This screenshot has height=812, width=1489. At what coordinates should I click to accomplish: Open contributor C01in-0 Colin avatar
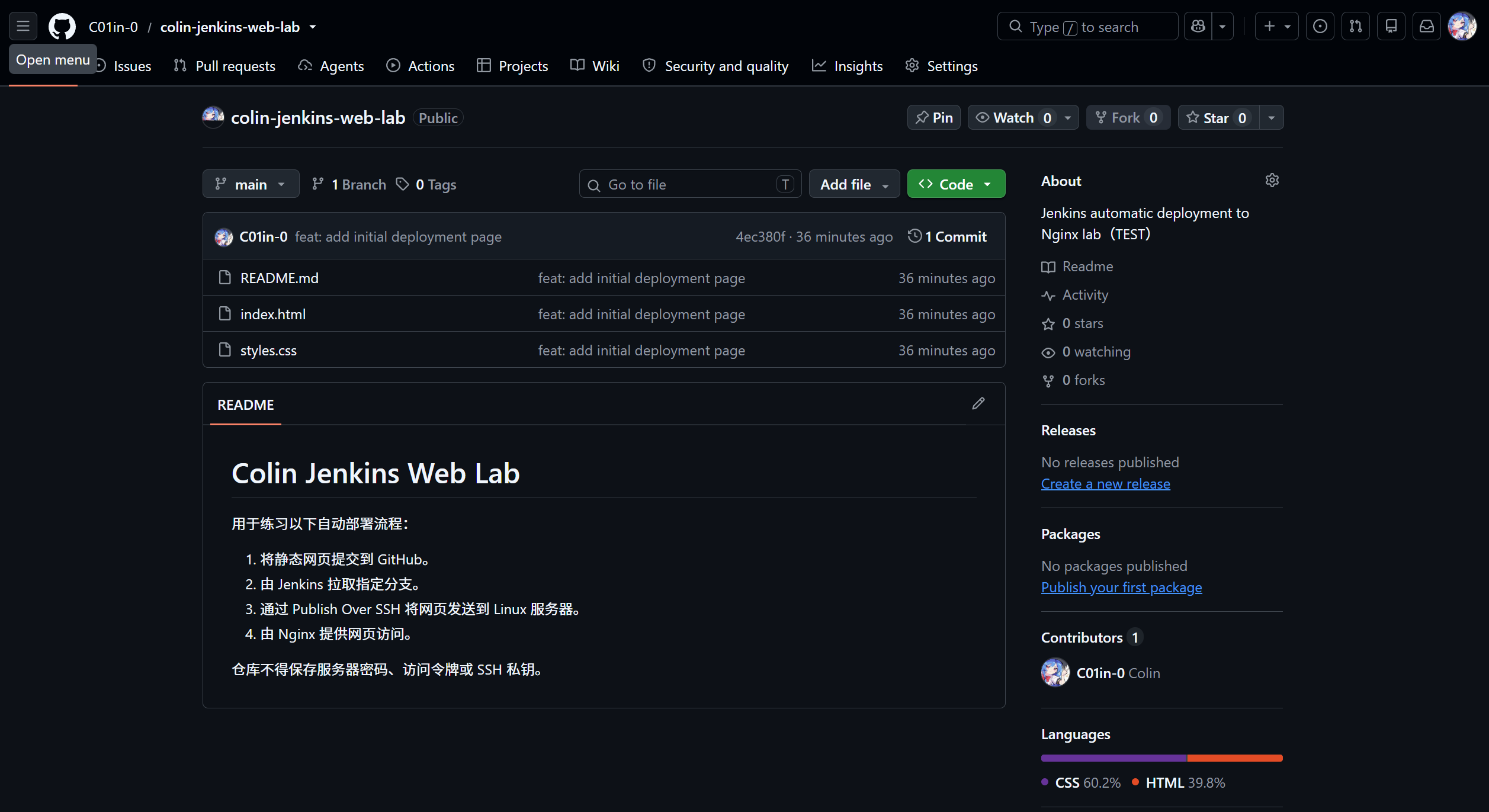(x=1055, y=673)
